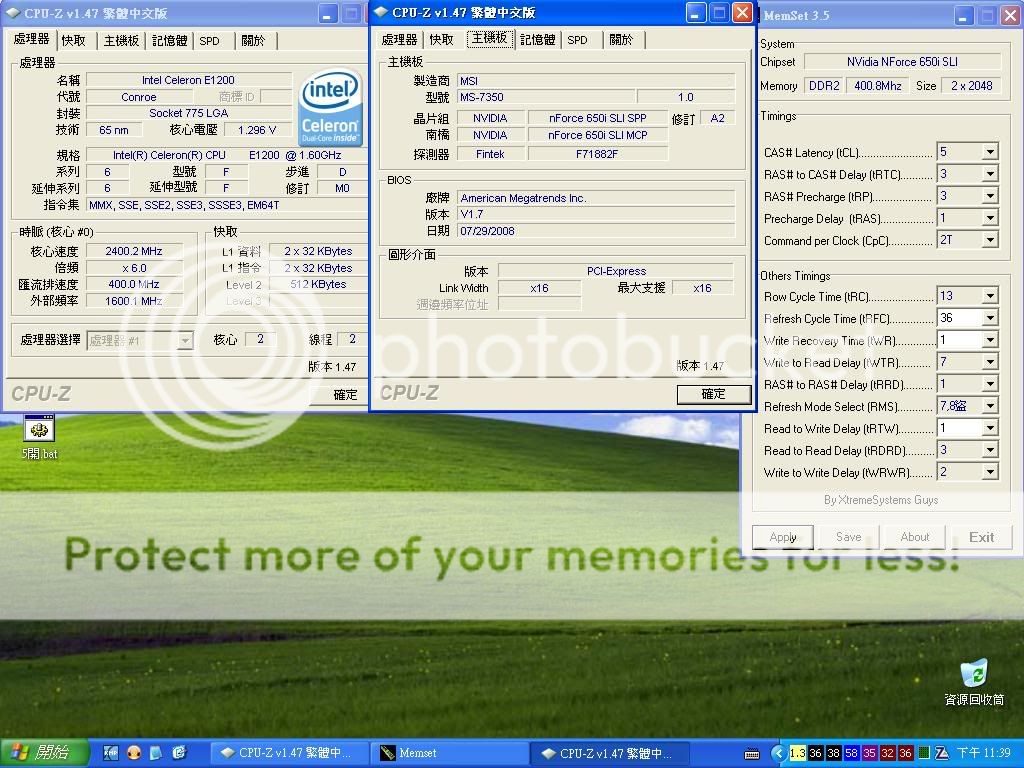Click the yellow 1.3 tray indicator
Viewport: 1024px width, 768px height.
tap(797, 753)
